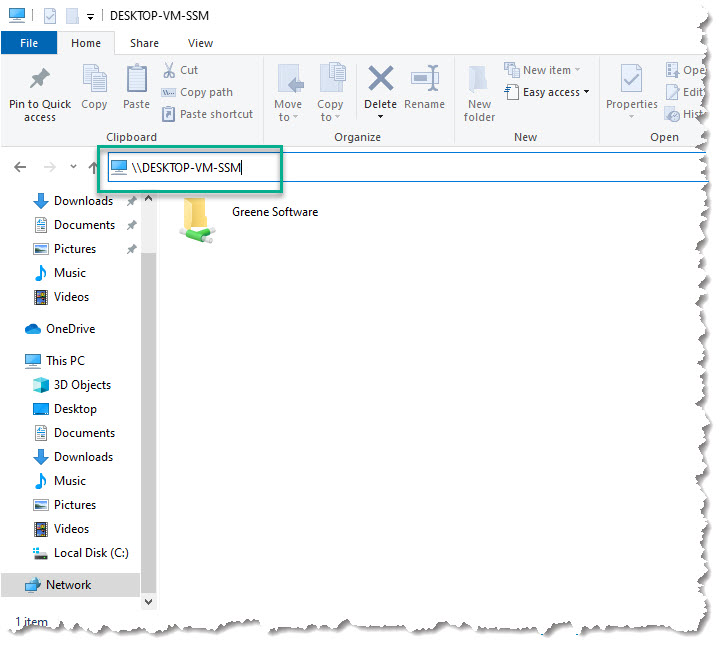Click the New folder icon
The width and height of the screenshot is (723, 648).
tap(479, 80)
